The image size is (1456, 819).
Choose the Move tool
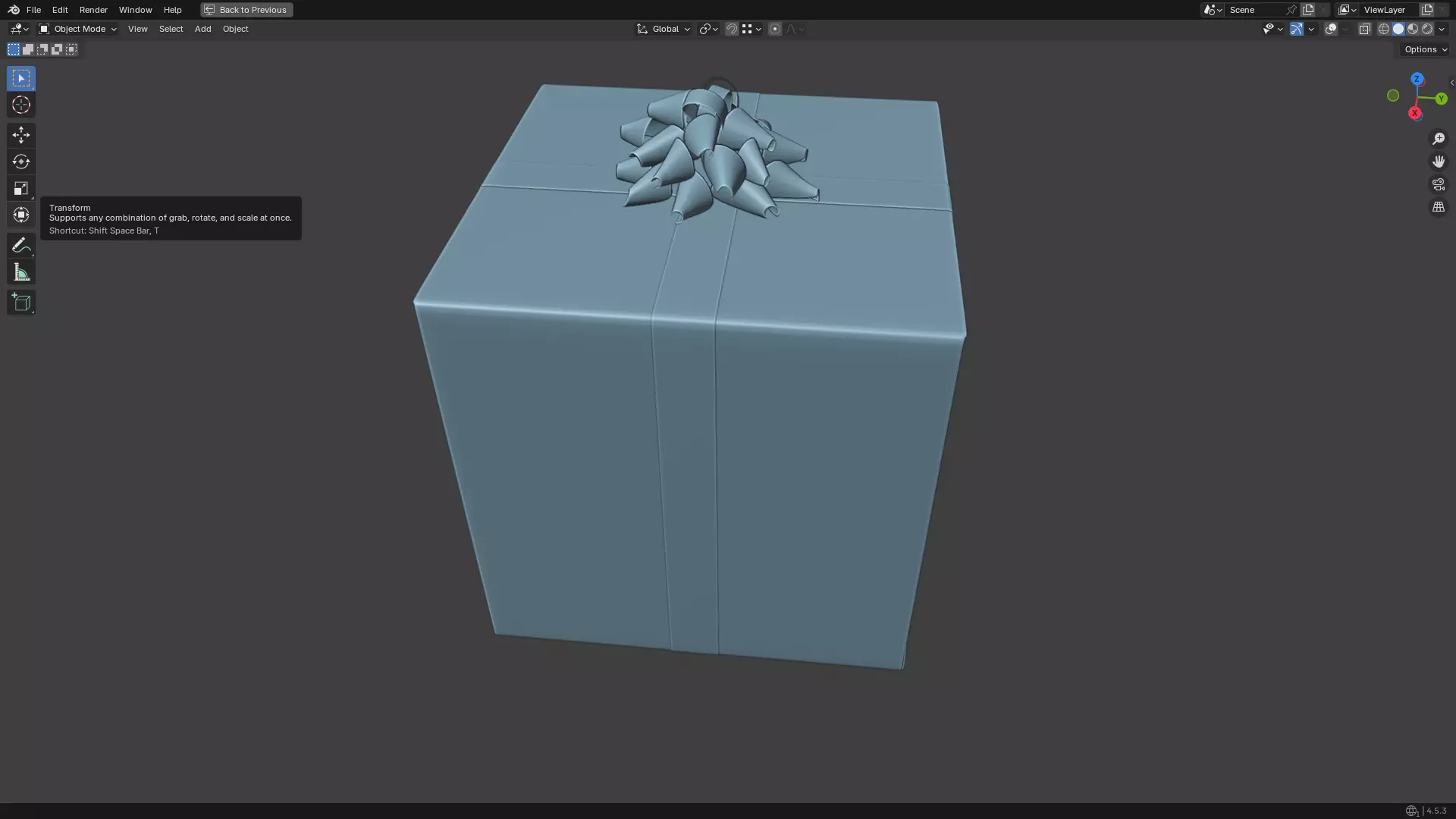point(21,135)
